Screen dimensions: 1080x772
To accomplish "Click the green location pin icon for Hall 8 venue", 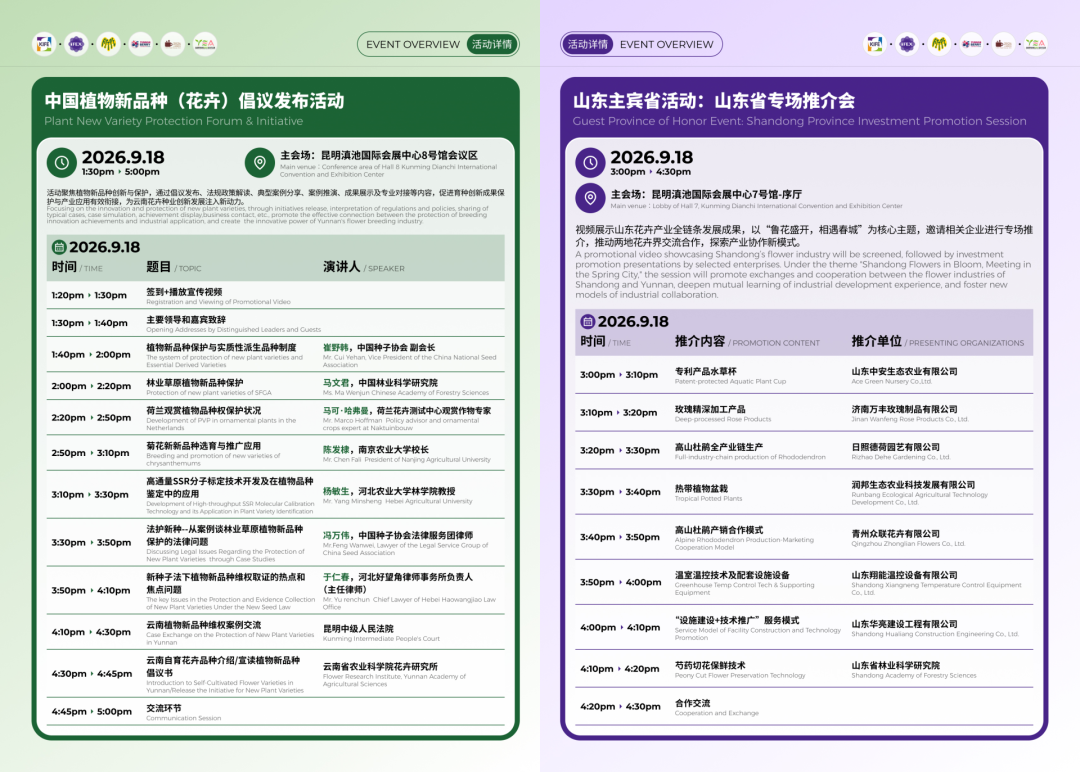I will [x=260, y=163].
